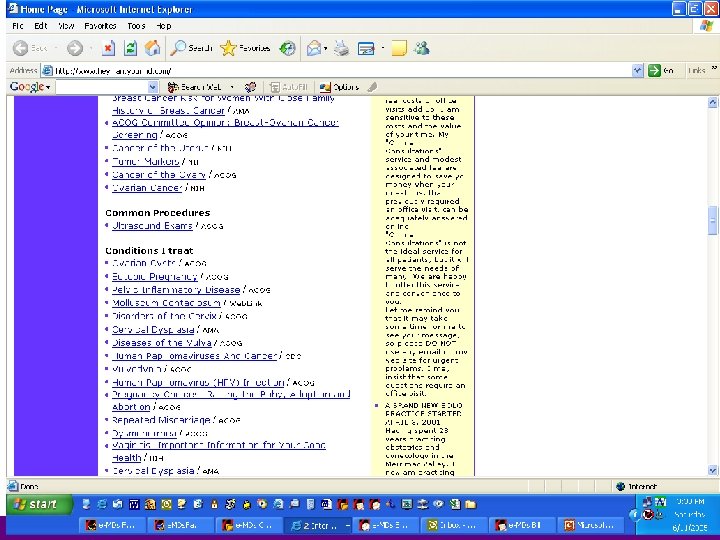Click the Go button beside address bar
The height and width of the screenshot is (540, 720).
pyautogui.click(x=661, y=70)
